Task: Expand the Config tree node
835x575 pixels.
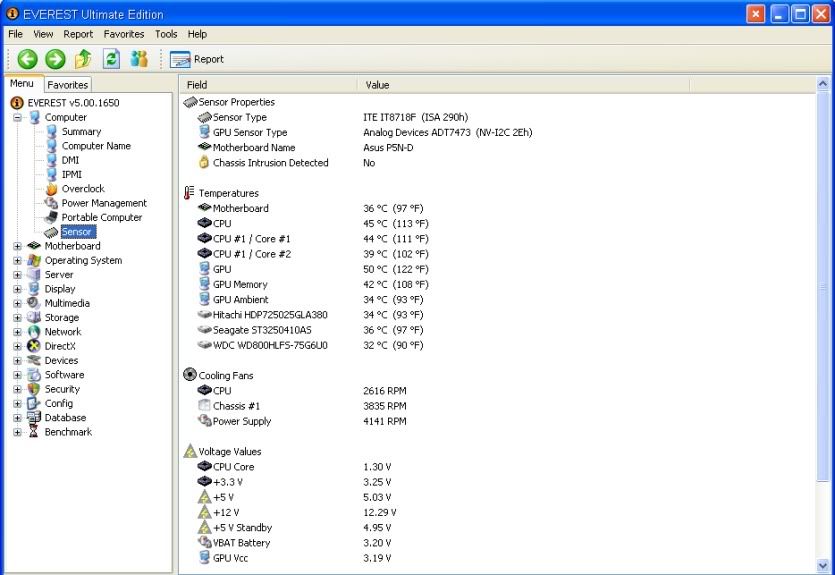Action: point(18,404)
